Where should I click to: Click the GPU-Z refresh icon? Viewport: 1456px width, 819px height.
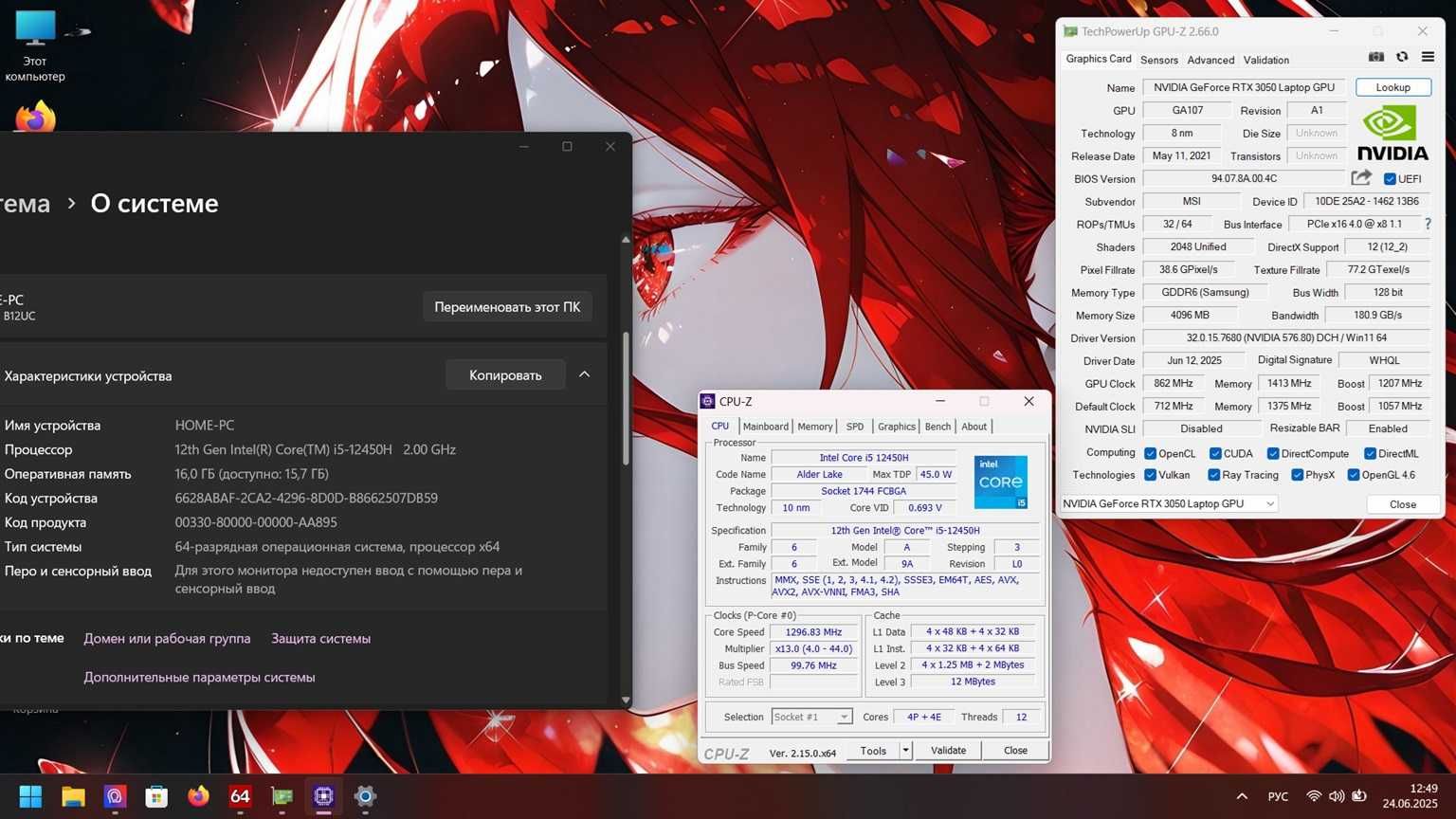click(x=1402, y=57)
